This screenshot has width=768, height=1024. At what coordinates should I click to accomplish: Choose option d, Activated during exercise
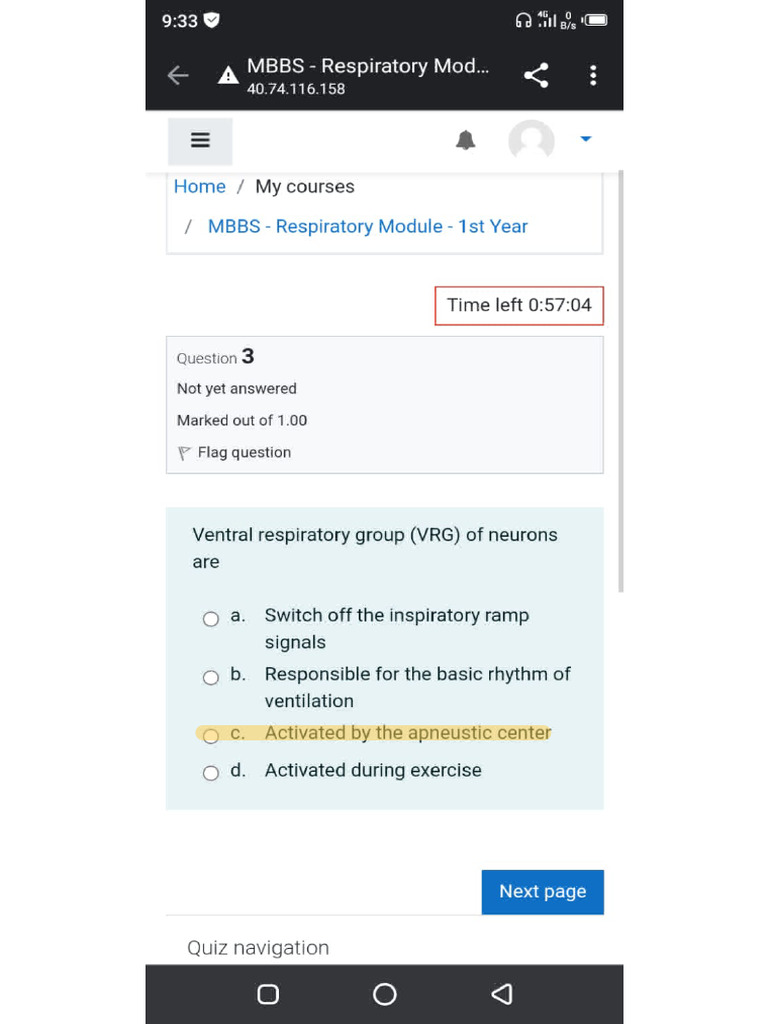(x=211, y=773)
